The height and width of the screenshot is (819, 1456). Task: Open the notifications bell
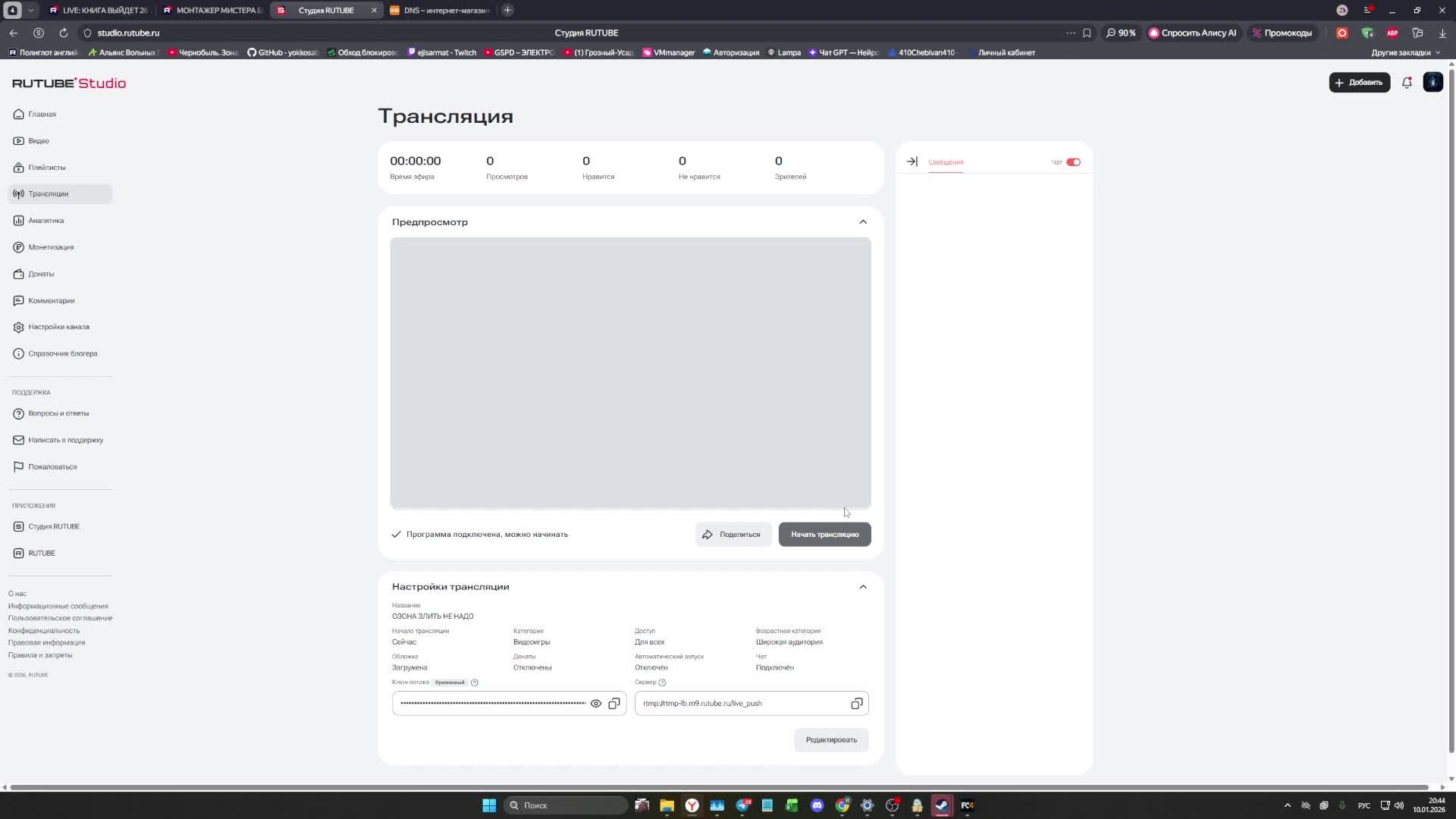1407,83
